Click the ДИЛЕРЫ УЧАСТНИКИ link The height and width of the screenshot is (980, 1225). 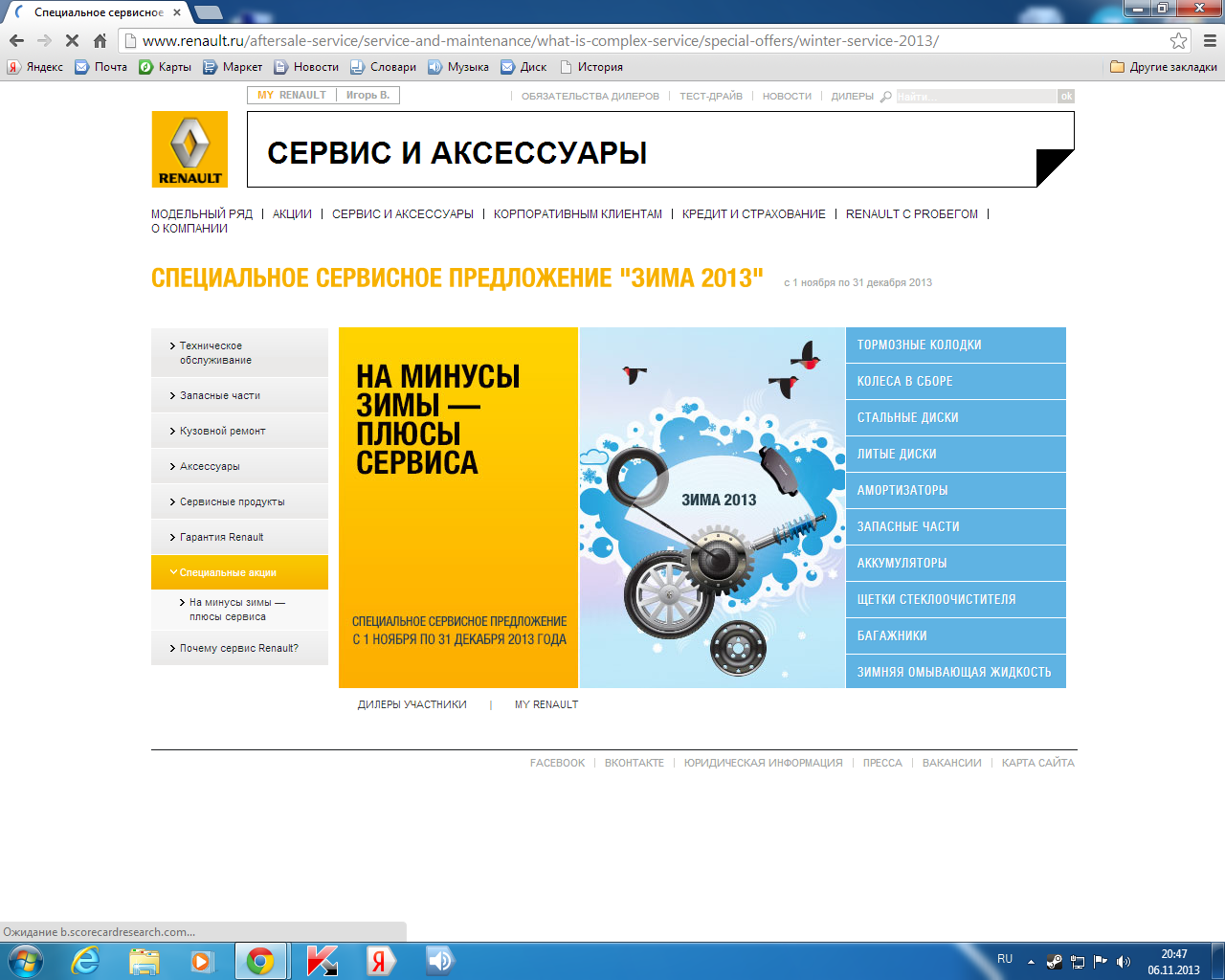(x=412, y=704)
